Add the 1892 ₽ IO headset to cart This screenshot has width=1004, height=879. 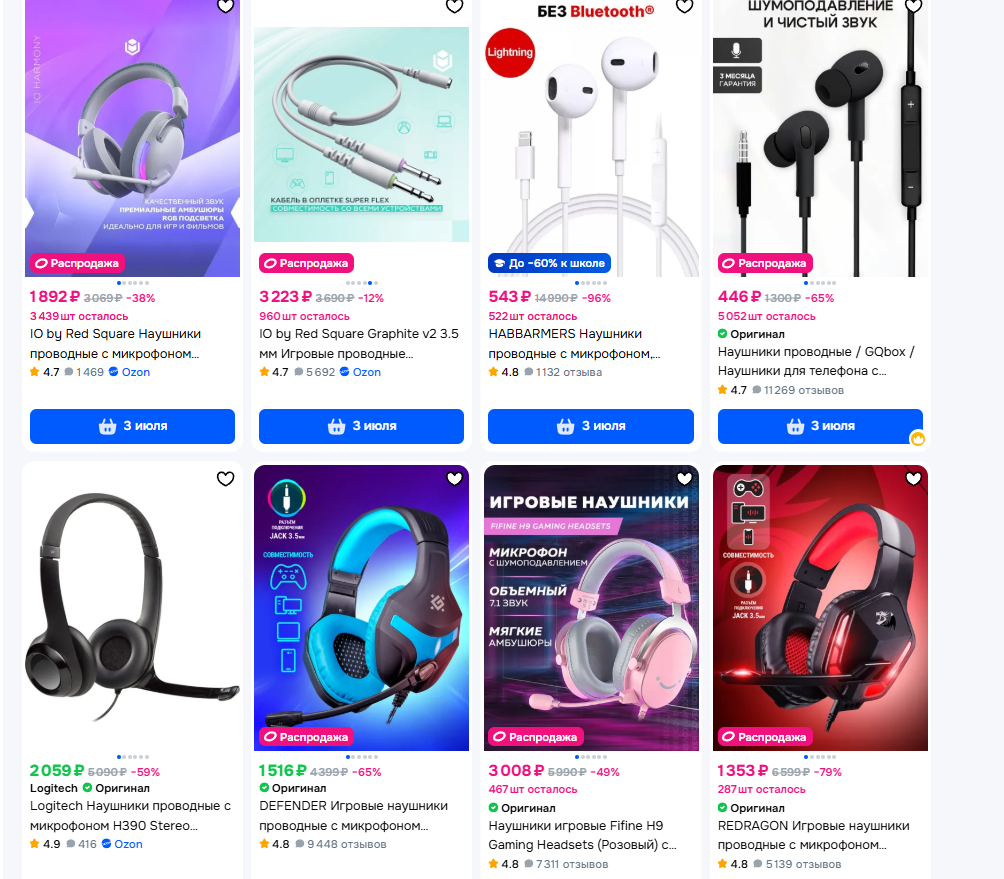click(133, 426)
